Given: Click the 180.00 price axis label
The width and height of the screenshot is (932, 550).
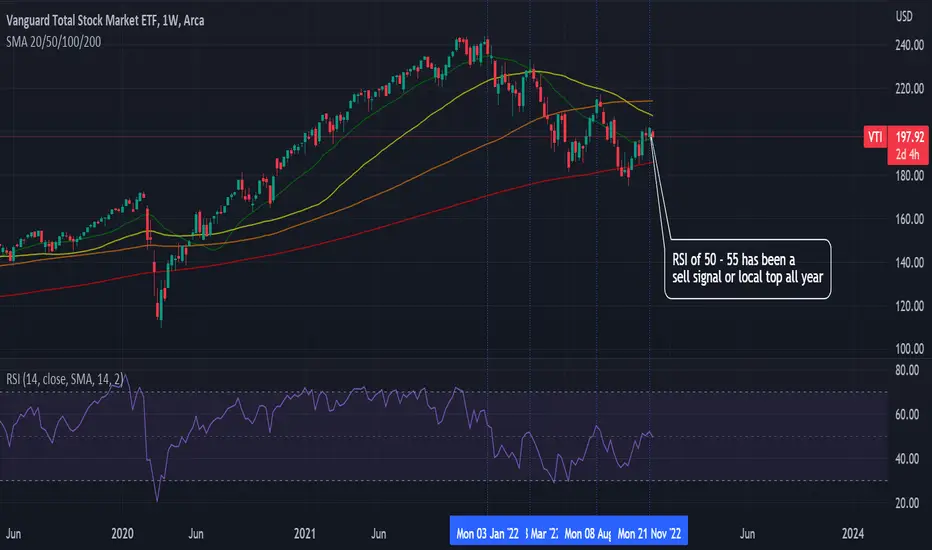Looking at the screenshot, I should coord(909,175).
